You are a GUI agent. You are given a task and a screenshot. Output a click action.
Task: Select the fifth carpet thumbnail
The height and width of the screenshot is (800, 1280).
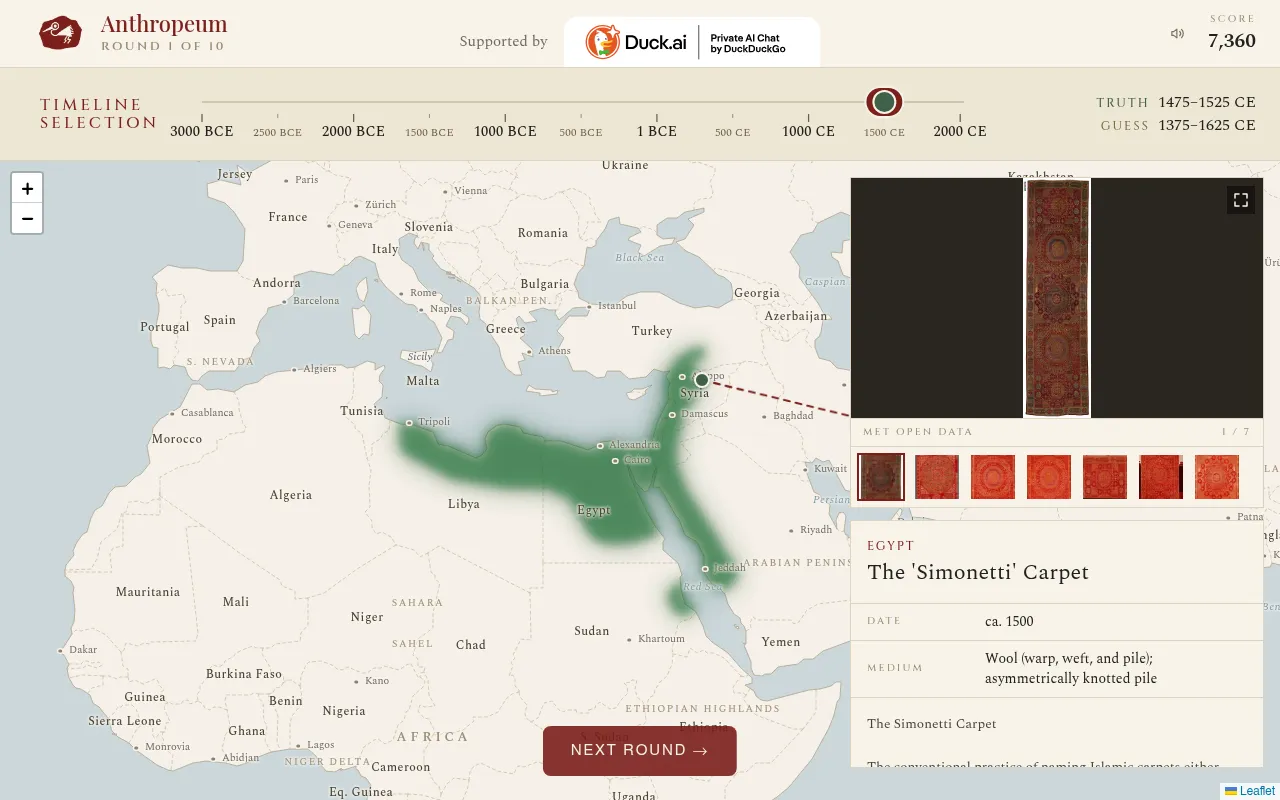[x=1105, y=477]
